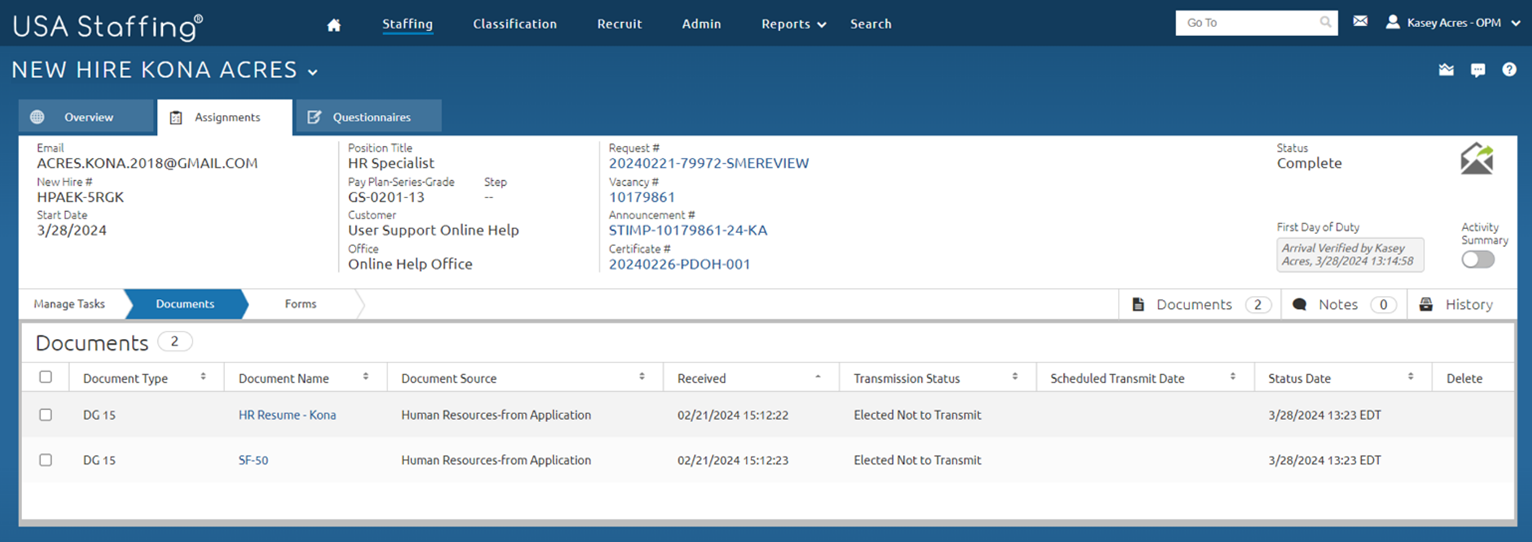The height and width of the screenshot is (542, 1532).
Task: Open the SF-50 document link
Action: 253,461
